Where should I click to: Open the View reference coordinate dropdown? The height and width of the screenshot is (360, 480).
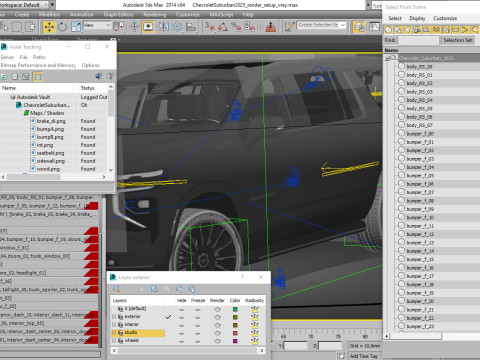[97, 25]
